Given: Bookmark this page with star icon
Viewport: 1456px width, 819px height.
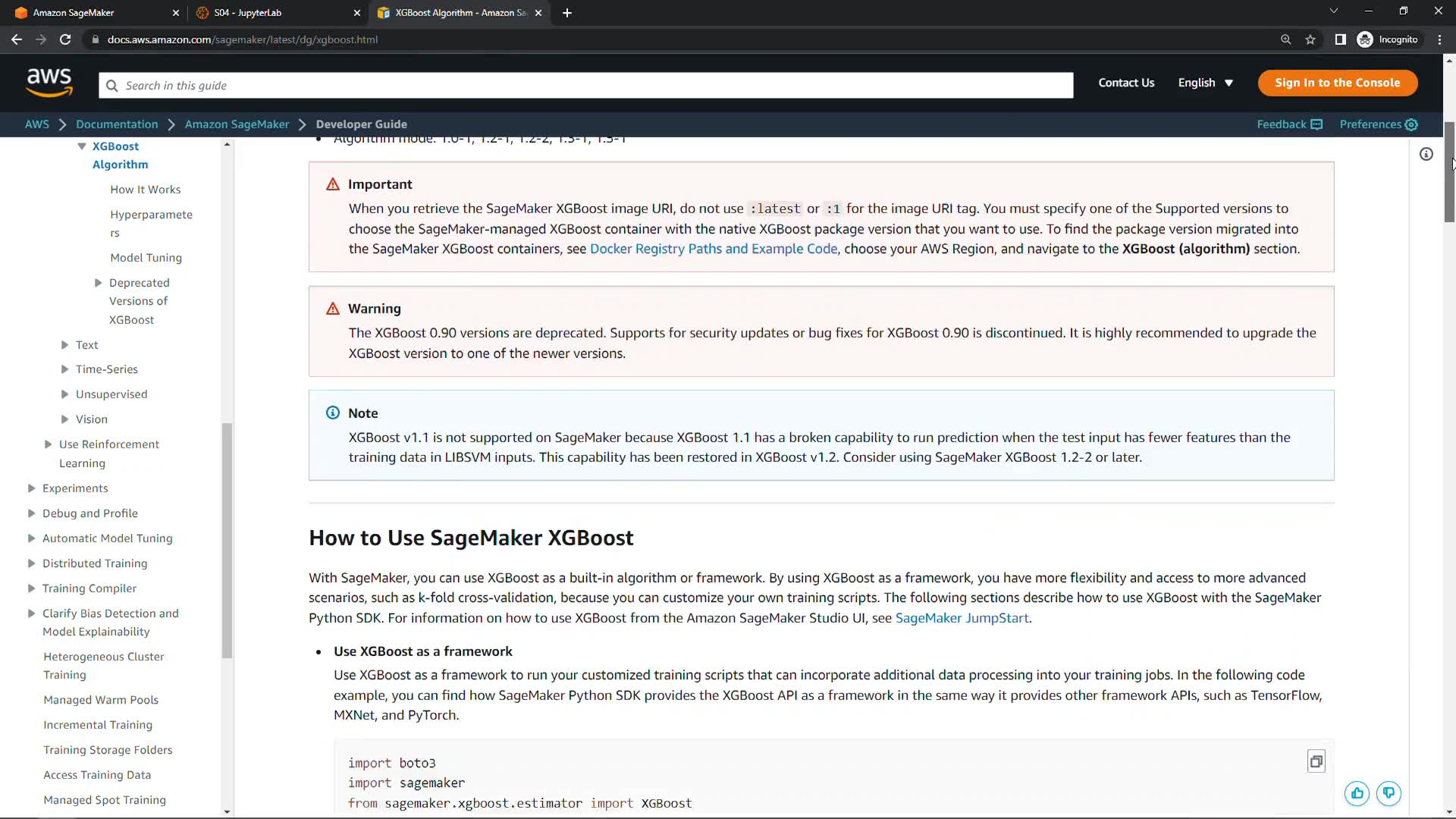Looking at the screenshot, I should click(1310, 39).
